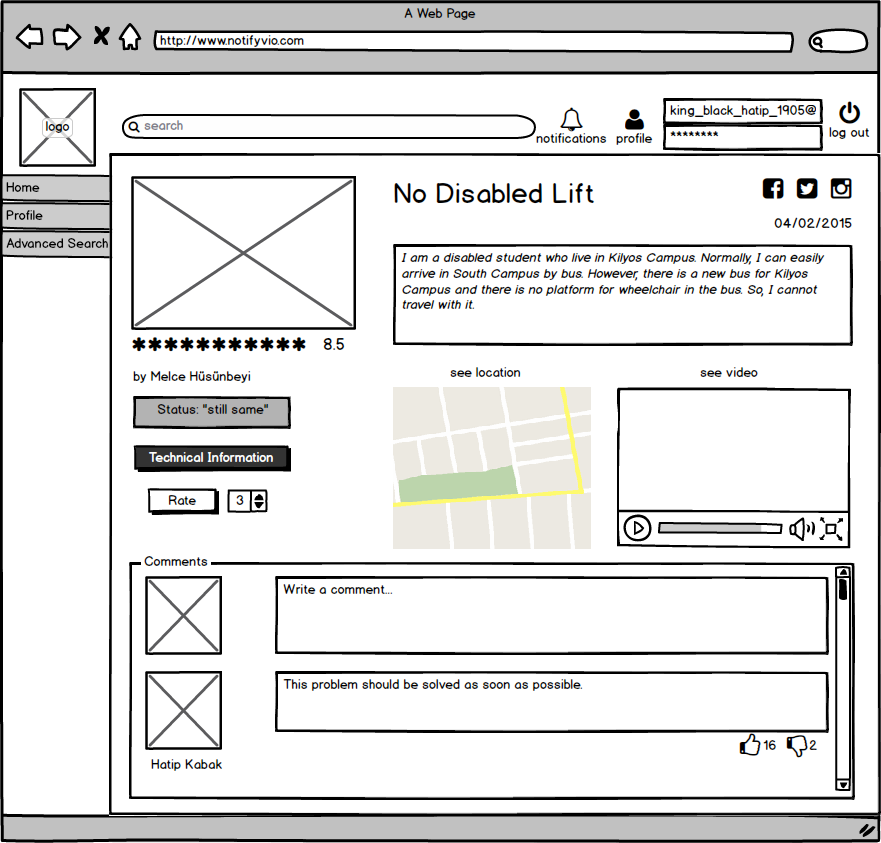Click the browser forward arrow
881x843 pixels.
point(67,38)
